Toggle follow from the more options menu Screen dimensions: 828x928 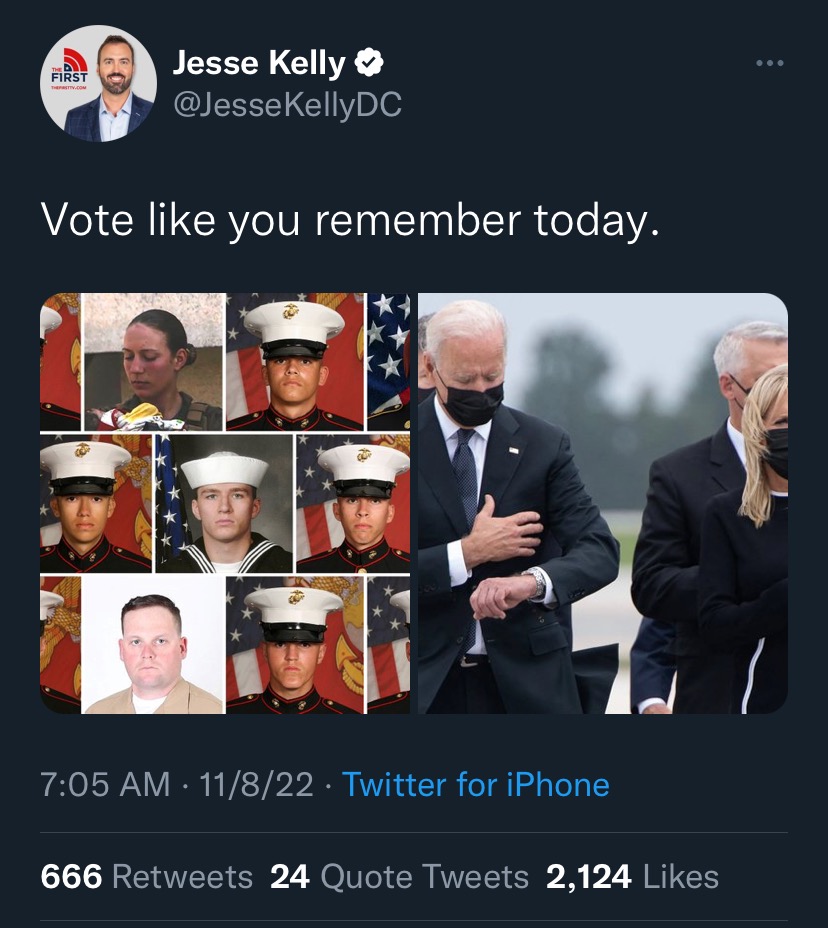pyautogui.click(x=770, y=62)
